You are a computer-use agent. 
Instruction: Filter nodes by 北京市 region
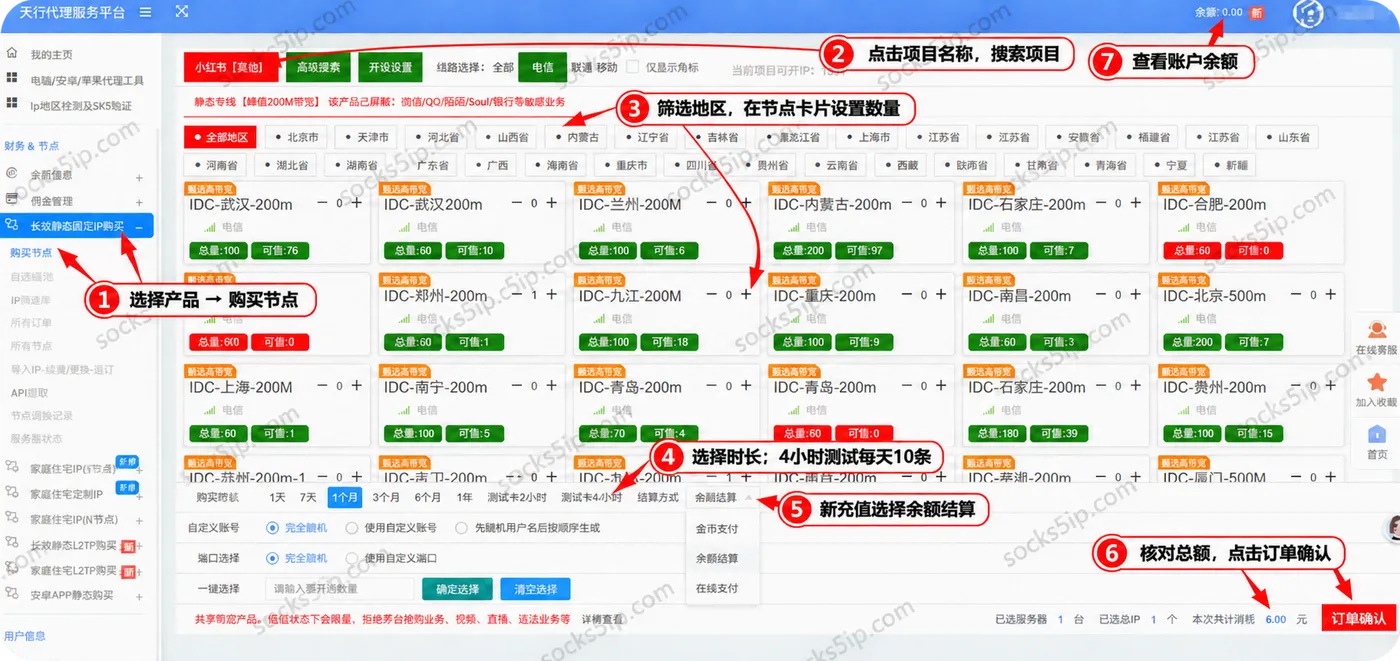(296, 137)
